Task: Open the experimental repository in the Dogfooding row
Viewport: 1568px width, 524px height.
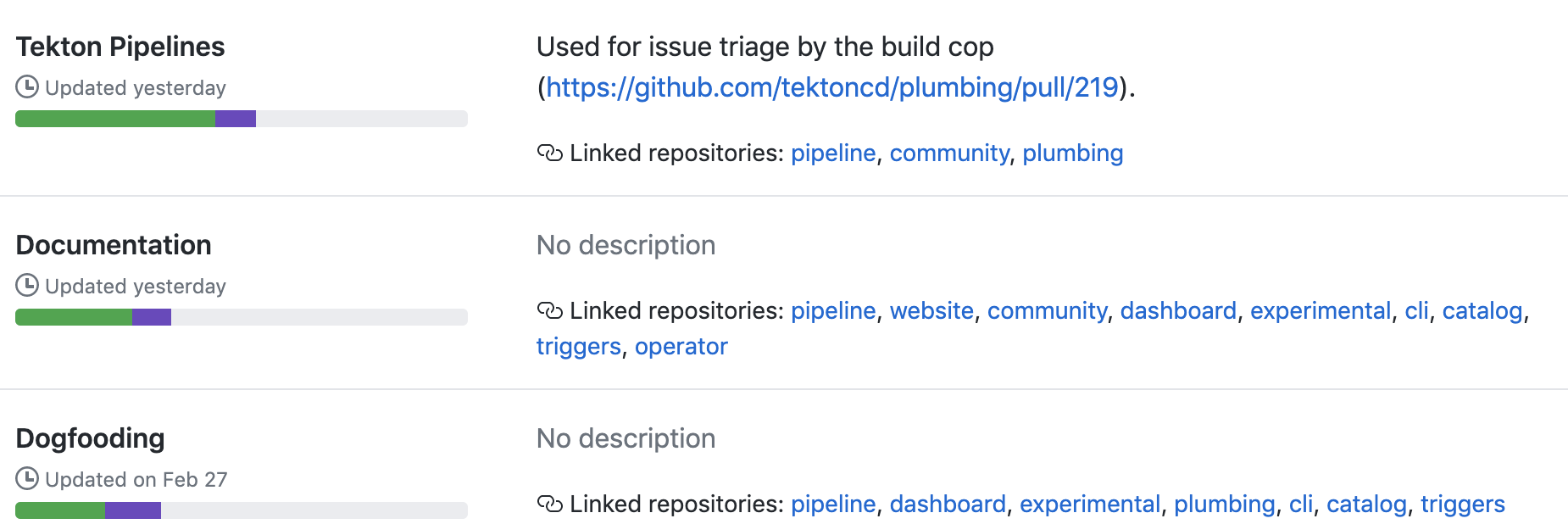Action: click(x=1091, y=504)
